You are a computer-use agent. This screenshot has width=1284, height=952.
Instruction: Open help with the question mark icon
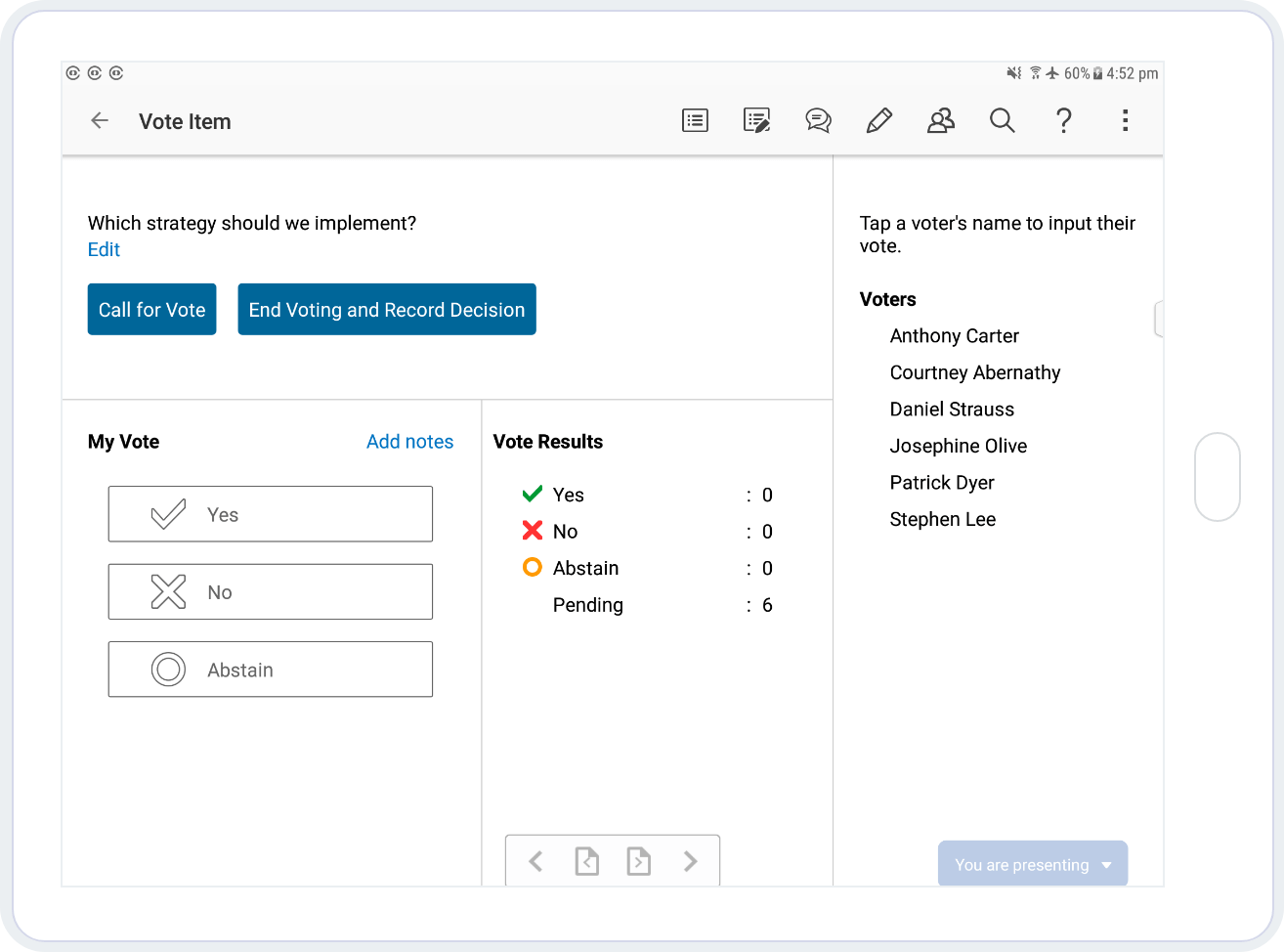coord(1063,121)
